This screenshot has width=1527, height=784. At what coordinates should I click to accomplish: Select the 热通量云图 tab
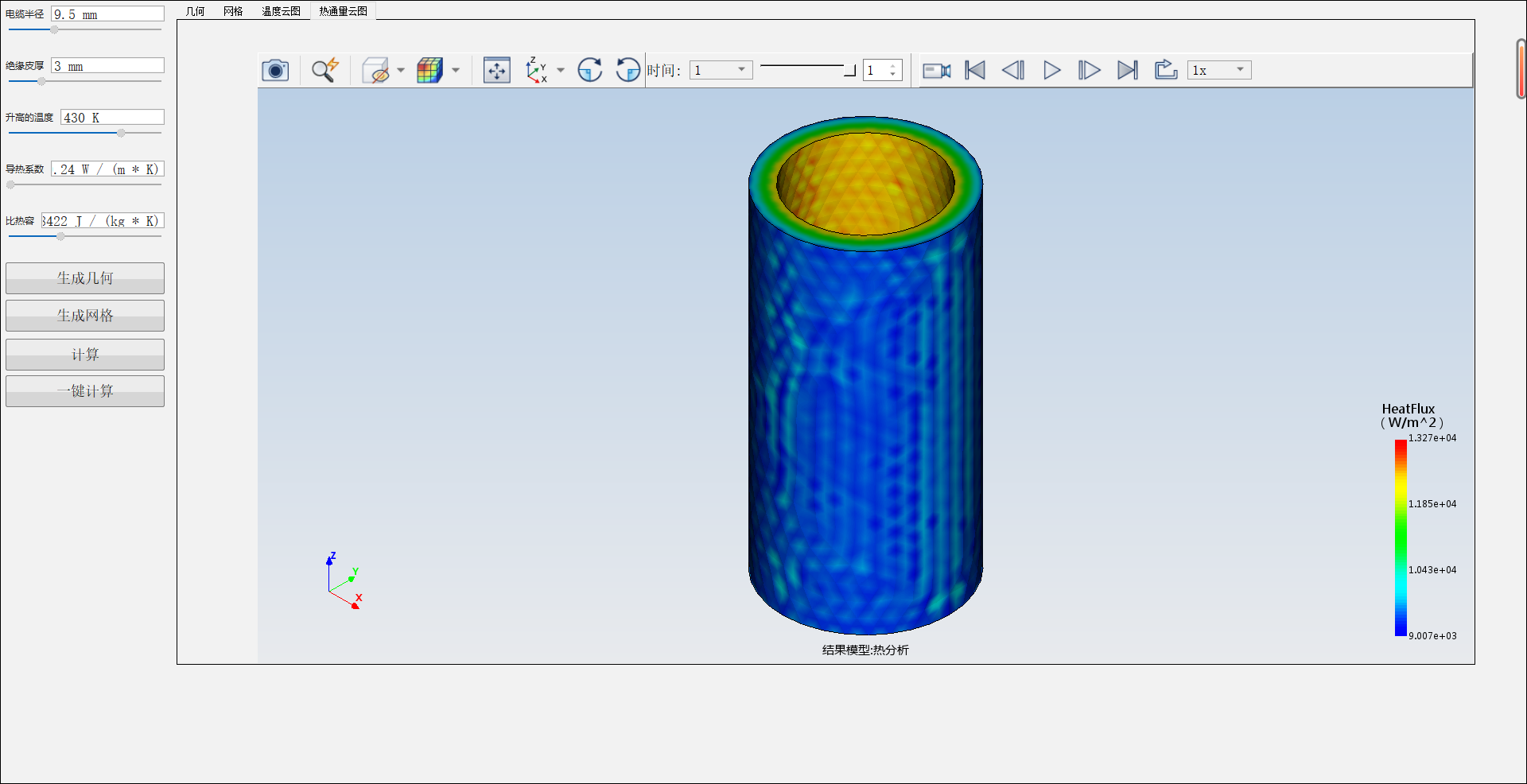tap(344, 11)
